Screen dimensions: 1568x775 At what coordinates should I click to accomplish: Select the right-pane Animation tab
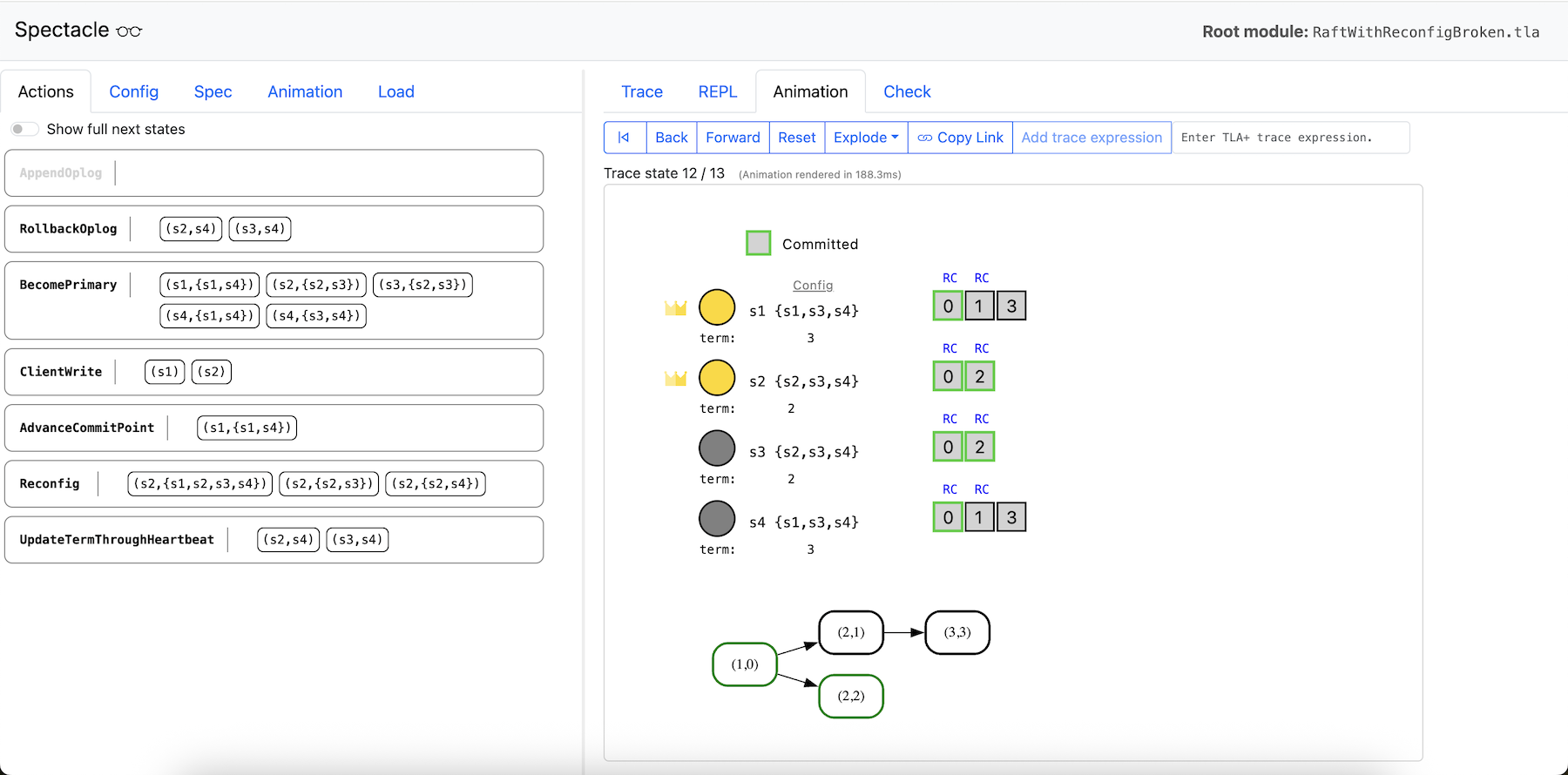pyautogui.click(x=810, y=91)
